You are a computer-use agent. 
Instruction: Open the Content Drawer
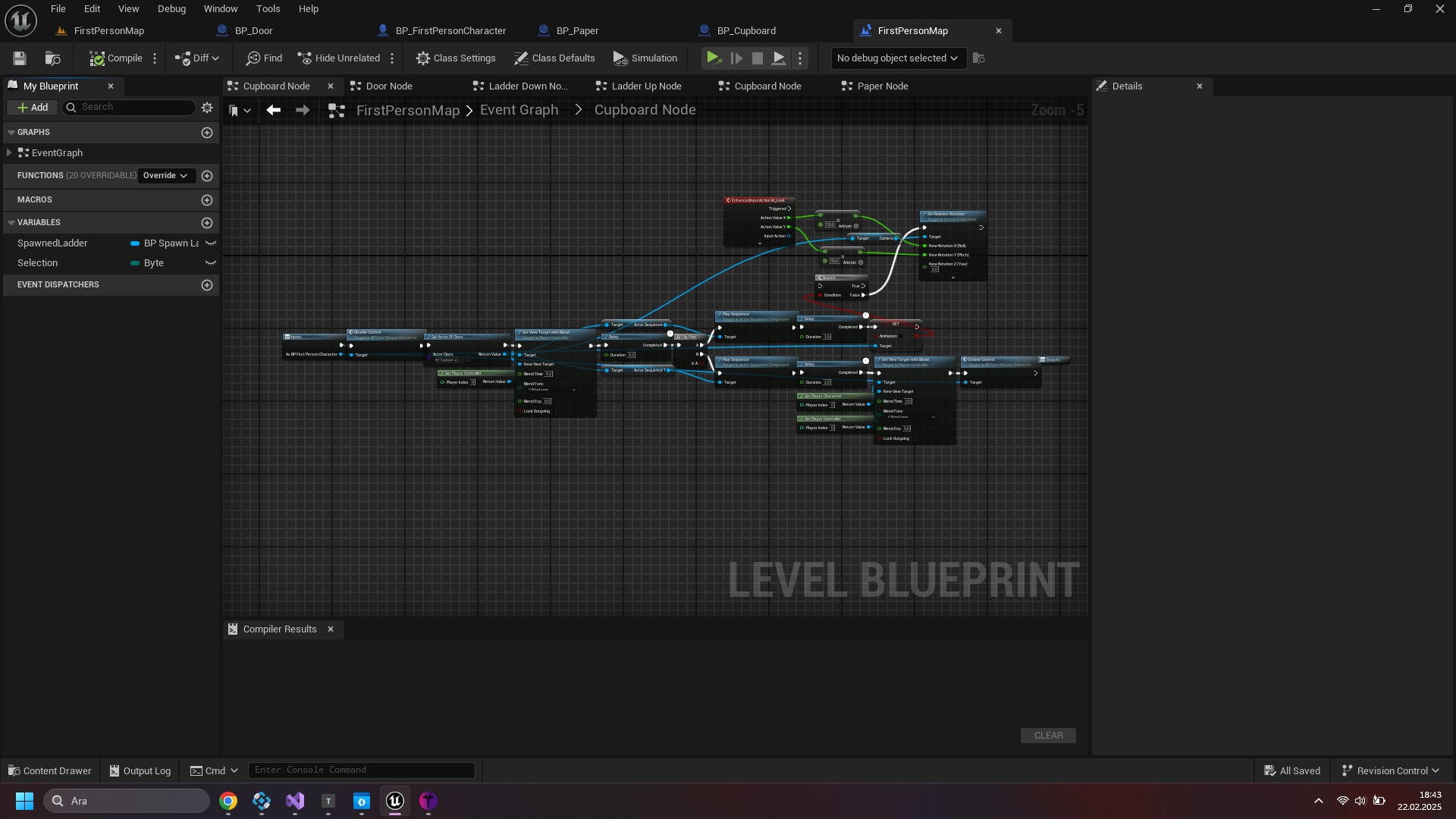click(50, 770)
